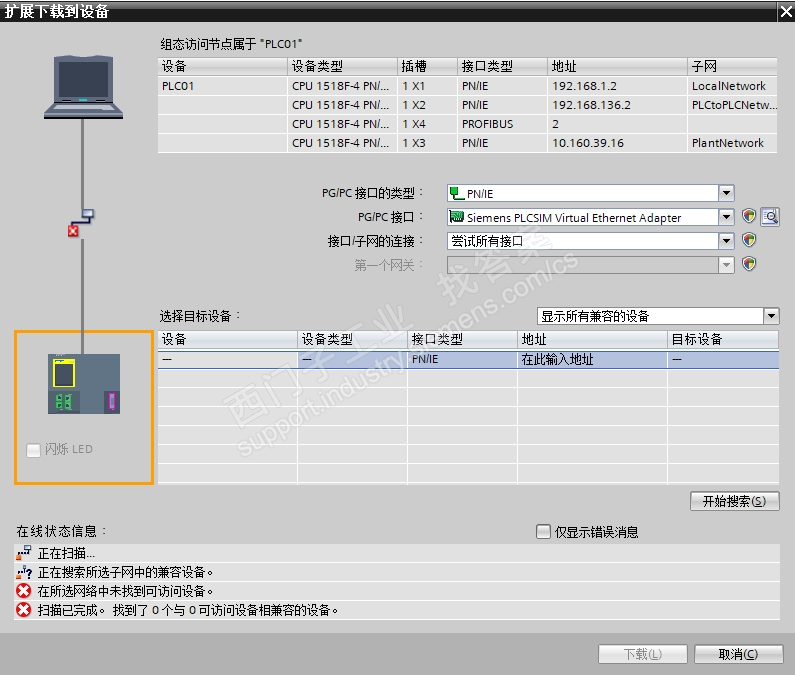Click the scanning status icon
Image resolution: width=795 pixels, height=675 pixels.
23,553
